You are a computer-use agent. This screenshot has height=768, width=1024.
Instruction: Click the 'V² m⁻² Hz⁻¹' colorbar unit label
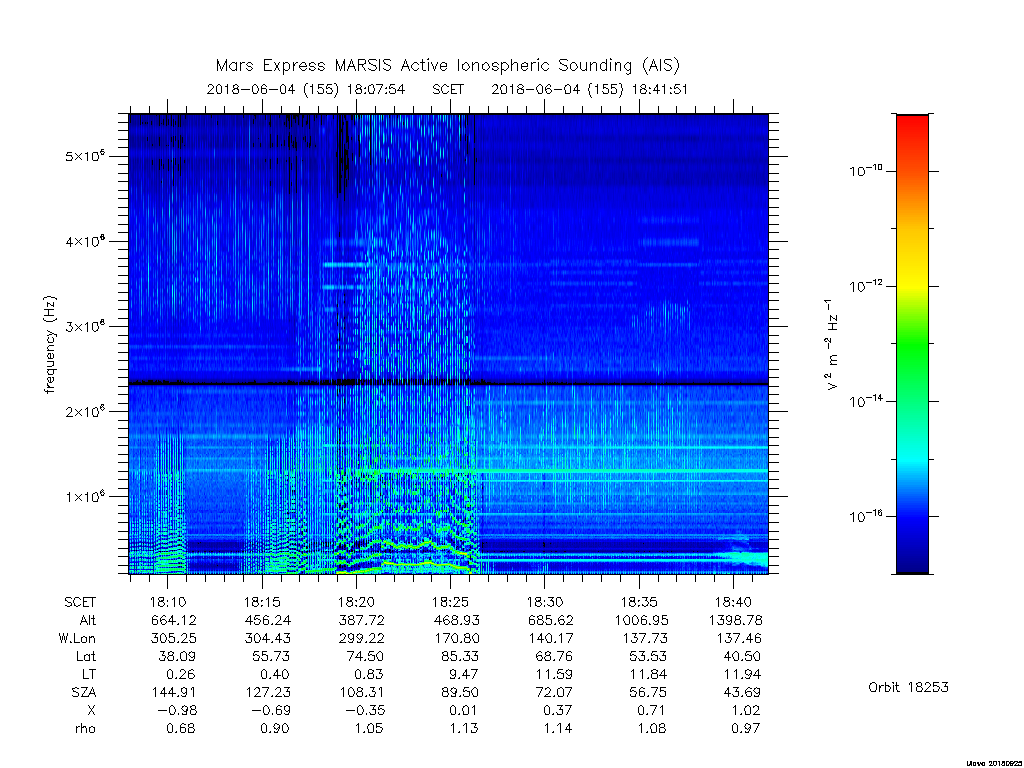831,345
